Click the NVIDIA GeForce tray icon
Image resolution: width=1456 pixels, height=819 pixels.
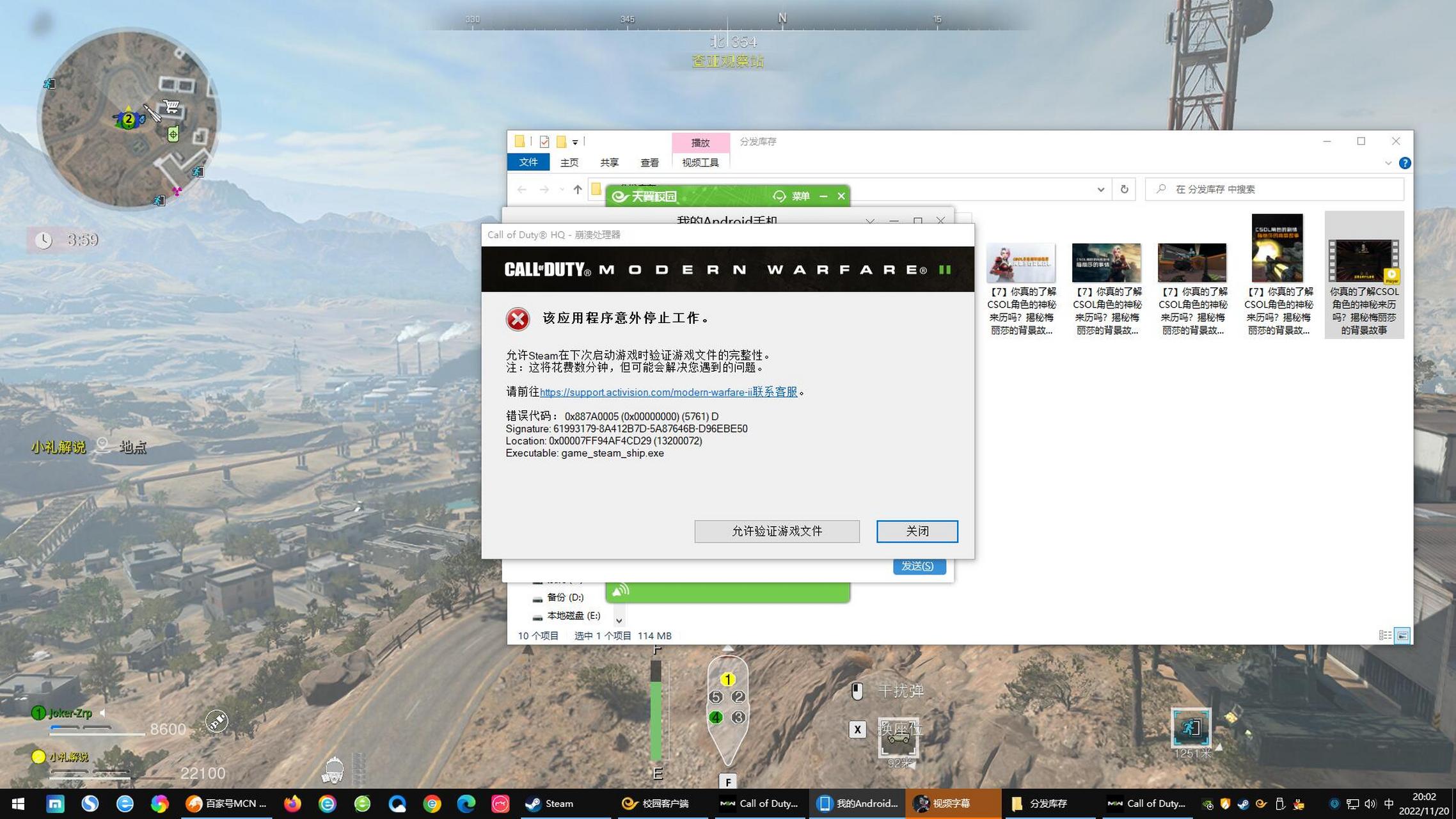(x=1207, y=804)
